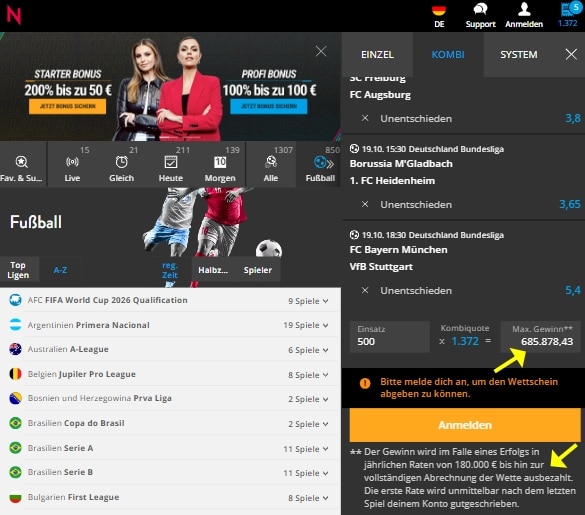This screenshot has height=515, width=585.
Task: Click AFC FIFA World Cup league icon
Action: (x=15, y=300)
